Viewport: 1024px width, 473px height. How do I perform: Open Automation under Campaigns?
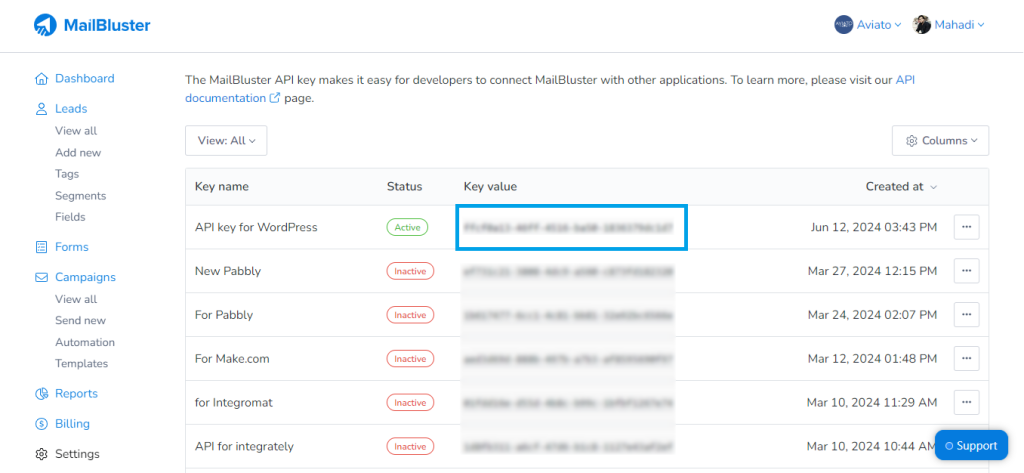(85, 342)
